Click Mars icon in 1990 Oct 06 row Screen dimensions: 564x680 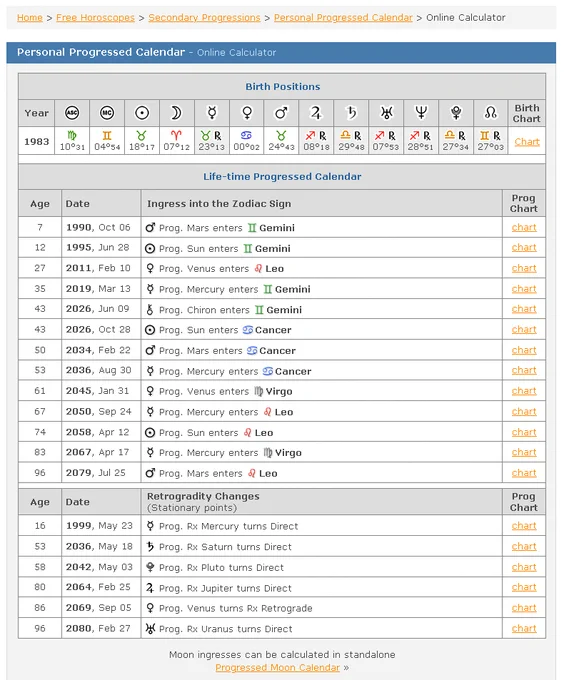pos(150,227)
